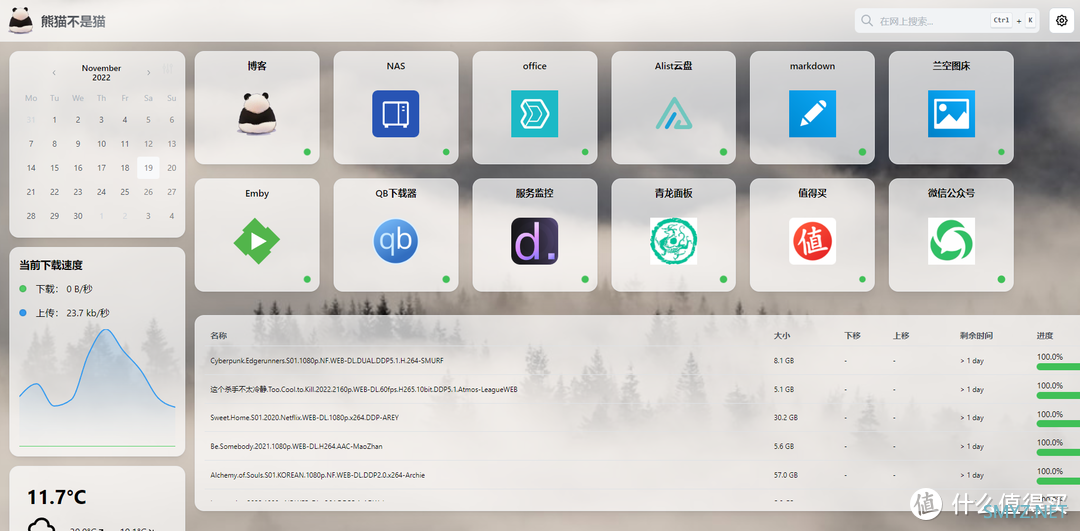Click the search magnifier icon
This screenshot has width=1080, height=531.
[866, 21]
